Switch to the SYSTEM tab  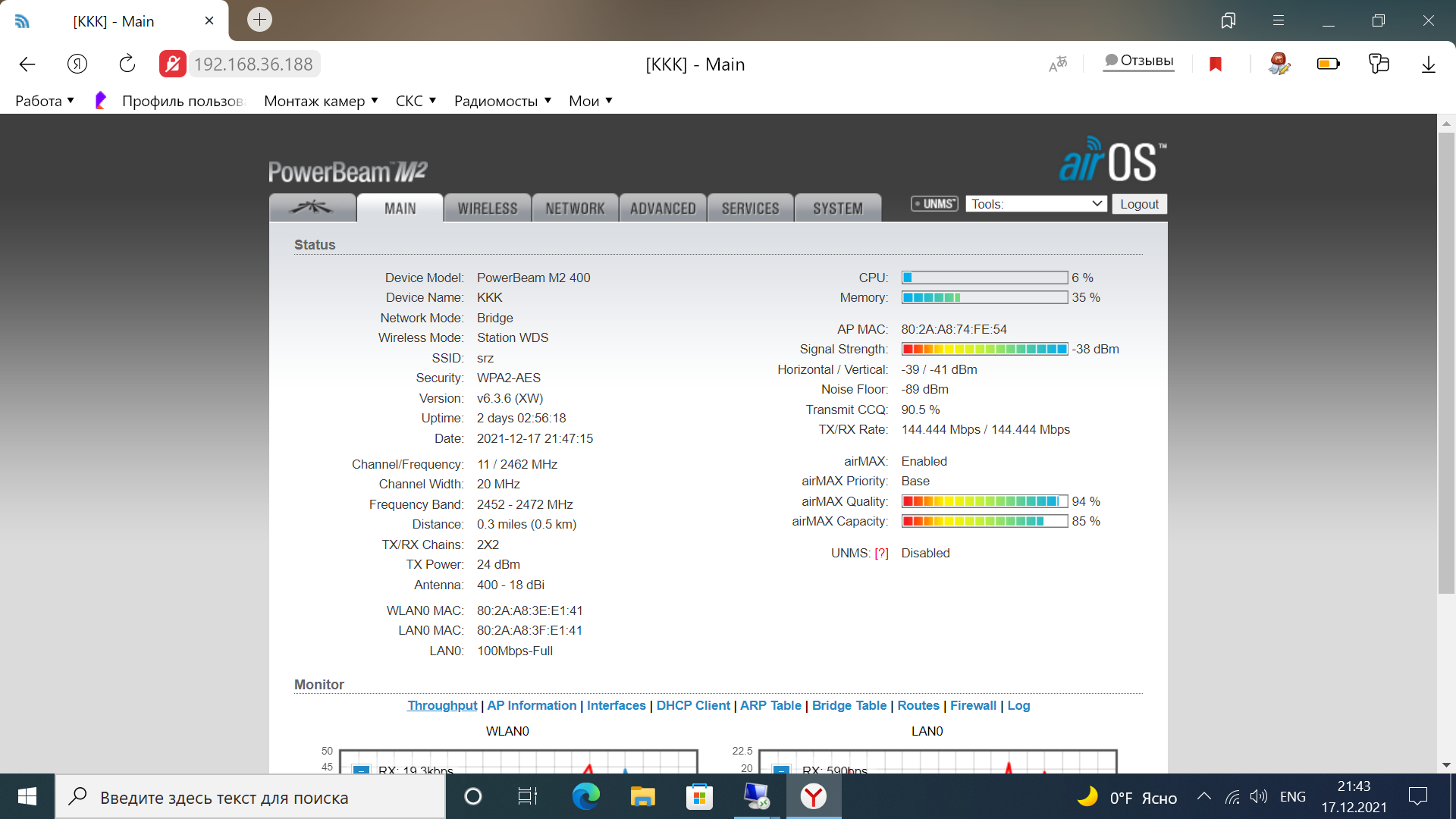[x=838, y=208]
